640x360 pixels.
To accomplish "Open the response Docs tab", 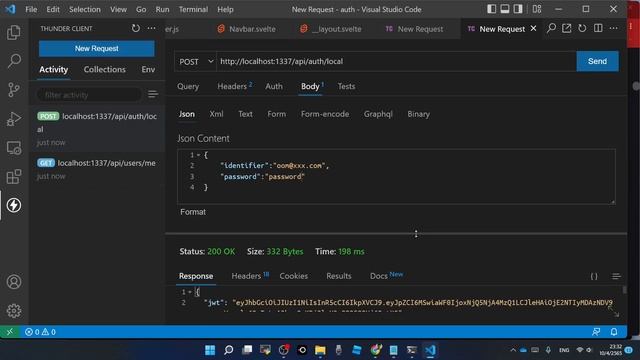I will [386, 276].
